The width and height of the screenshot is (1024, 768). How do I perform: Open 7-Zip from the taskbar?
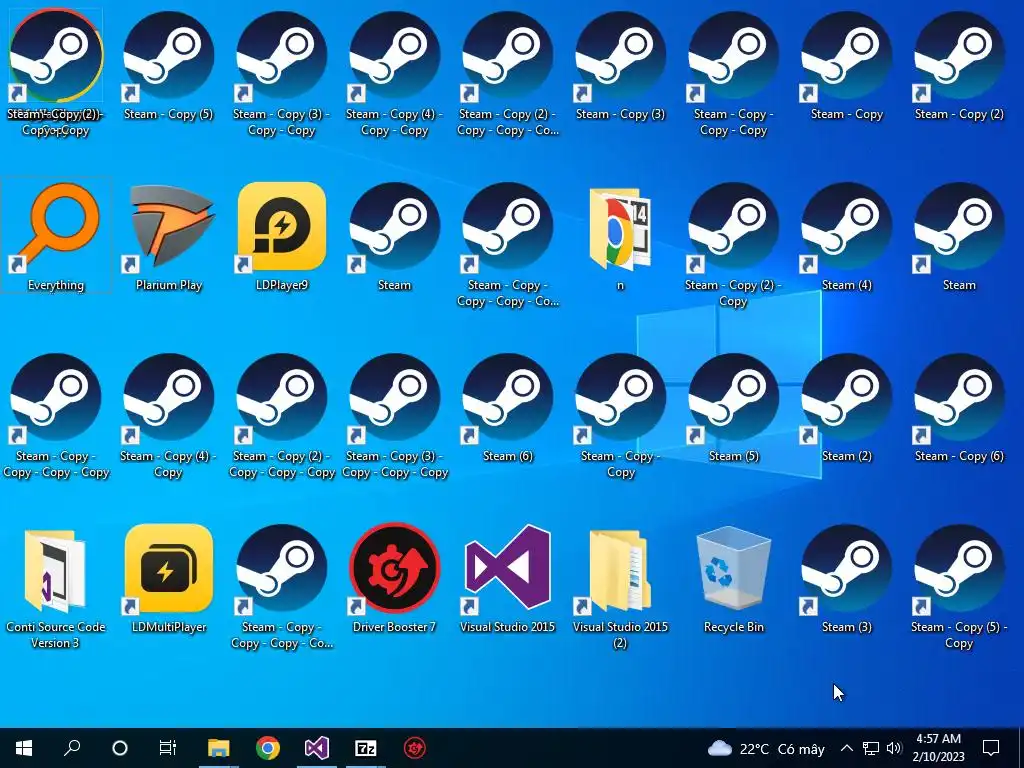click(366, 748)
